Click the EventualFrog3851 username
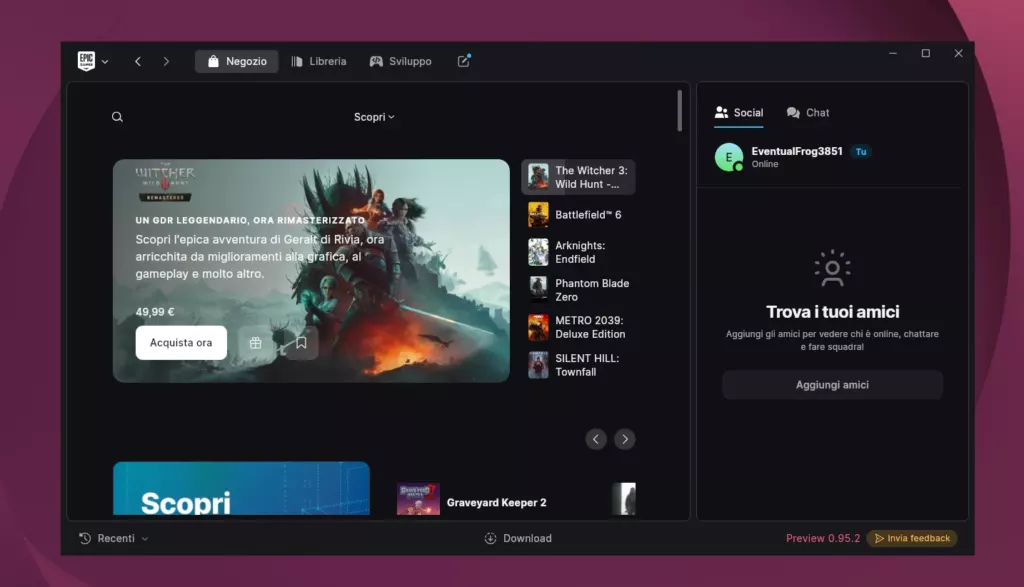The image size is (1024, 587). pos(797,151)
